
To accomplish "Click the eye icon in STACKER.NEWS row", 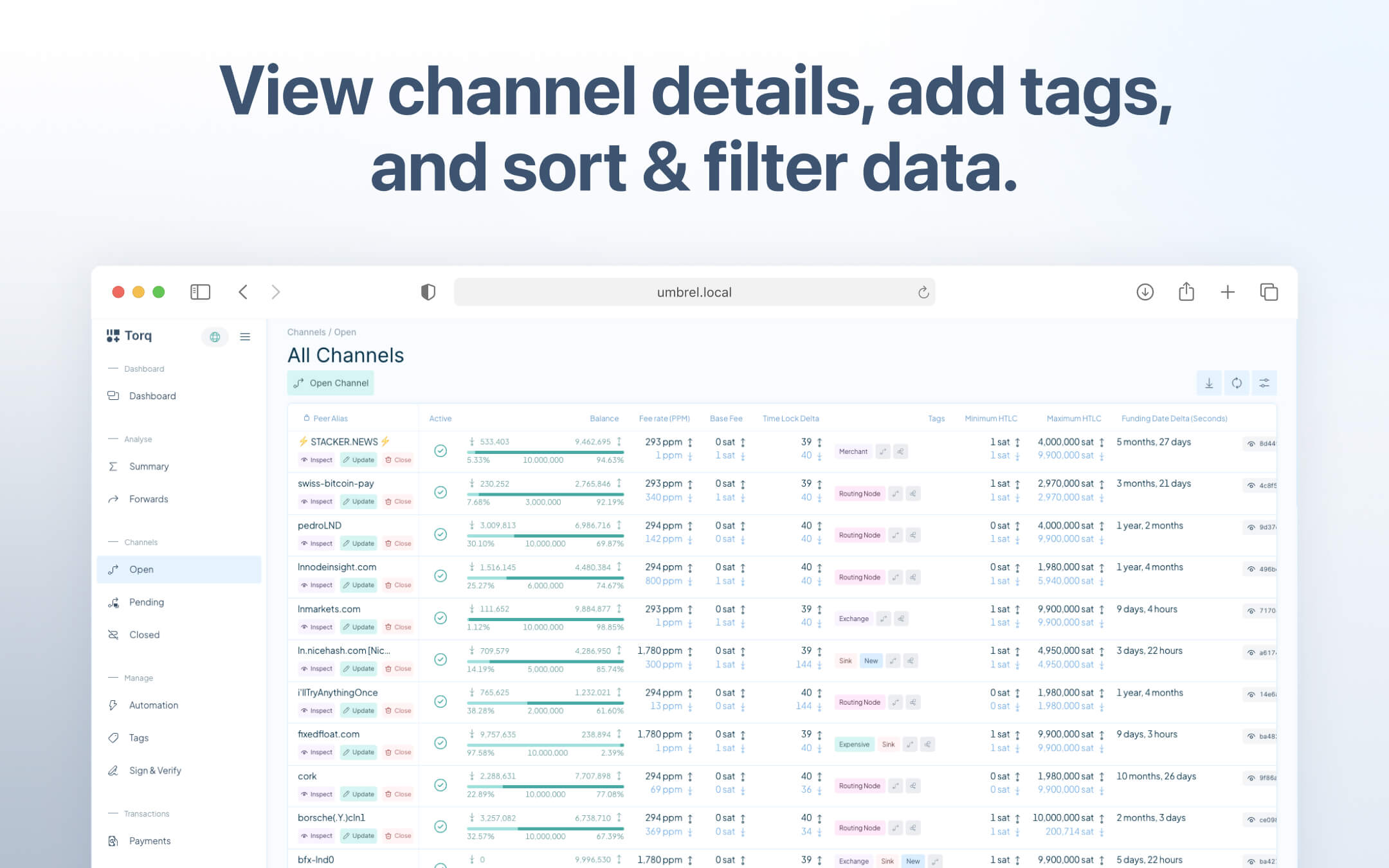I will pyautogui.click(x=1251, y=444).
